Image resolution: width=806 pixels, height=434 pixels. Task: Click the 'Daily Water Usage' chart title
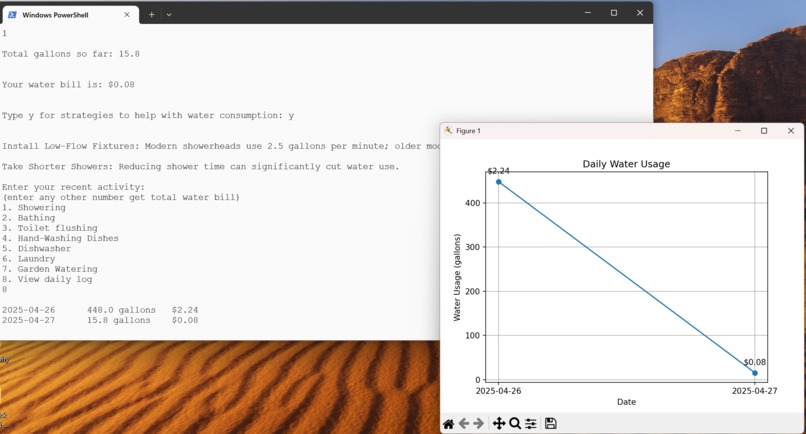click(x=626, y=164)
